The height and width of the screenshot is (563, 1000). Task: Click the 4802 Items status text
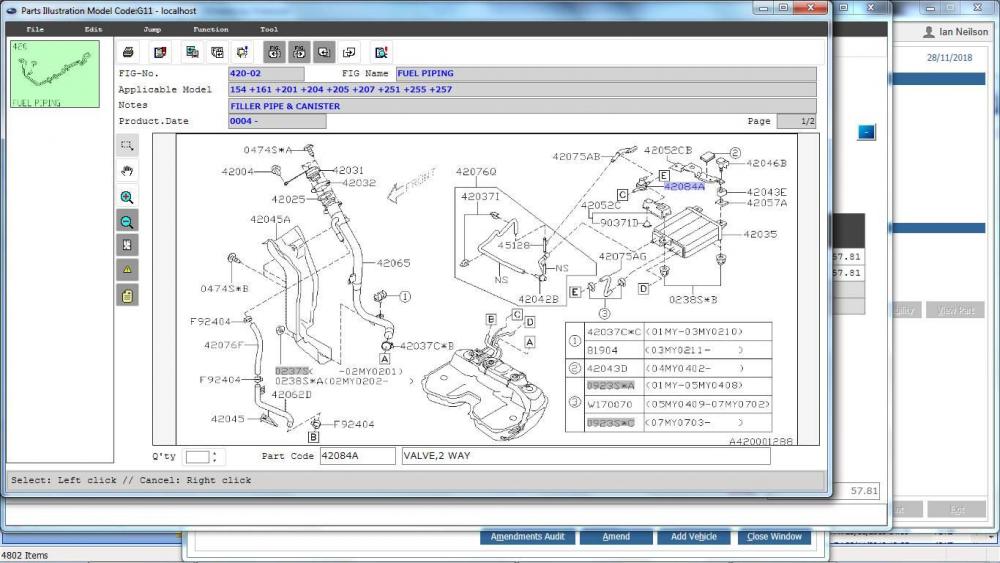pyautogui.click(x=24, y=555)
